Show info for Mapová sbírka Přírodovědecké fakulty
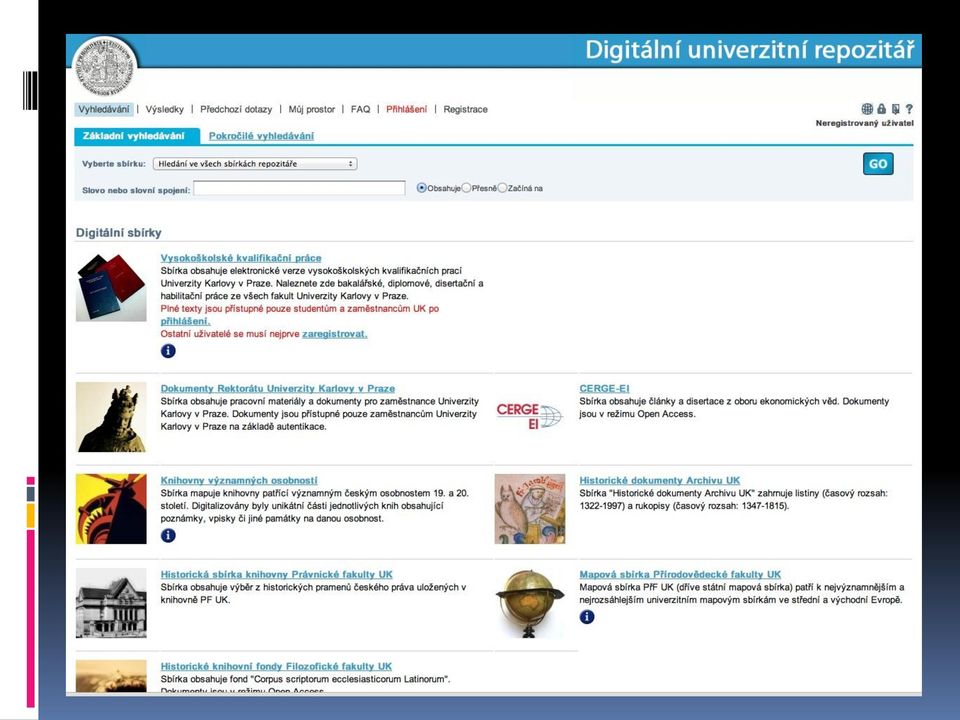 click(587, 617)
